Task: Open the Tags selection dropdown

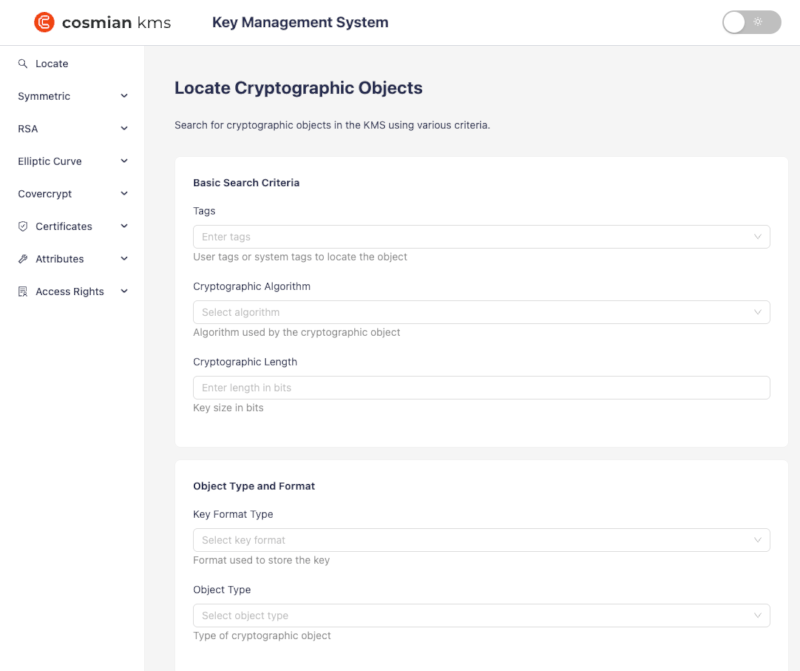Action: coord(480,237)
